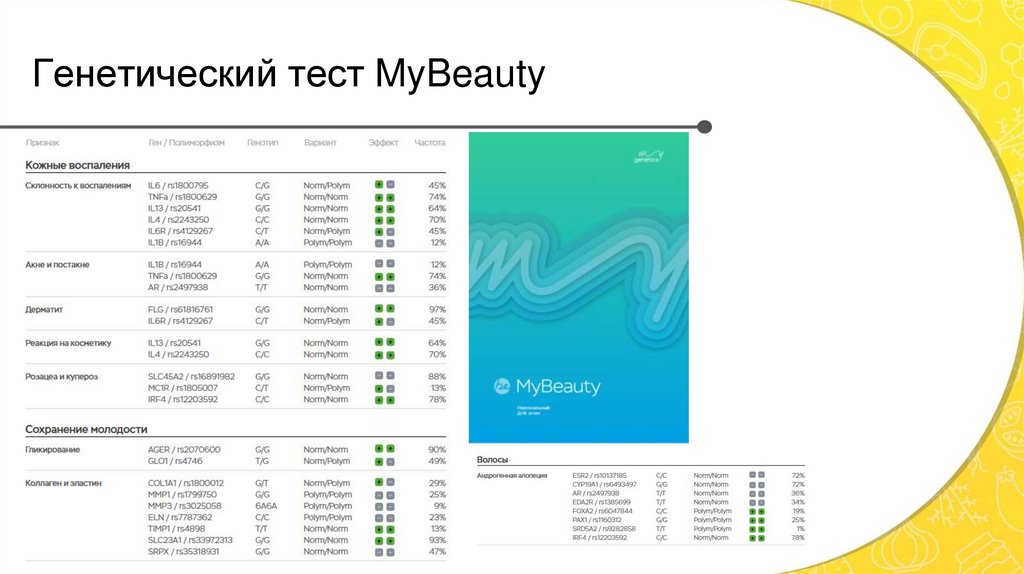Open the MyBeauty brochure cover image
Viewport: 1024px width, 574px height.
coord(579,287)
